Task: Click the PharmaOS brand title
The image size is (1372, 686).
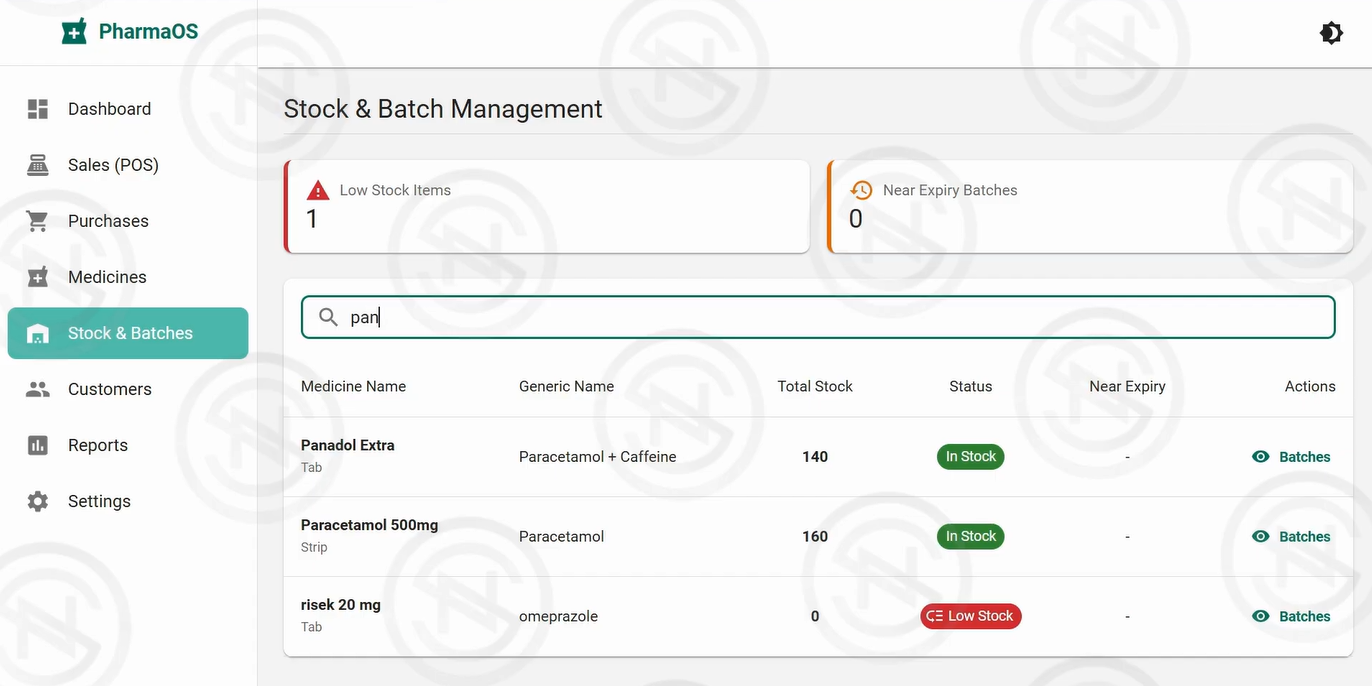Action: (148, 32)
